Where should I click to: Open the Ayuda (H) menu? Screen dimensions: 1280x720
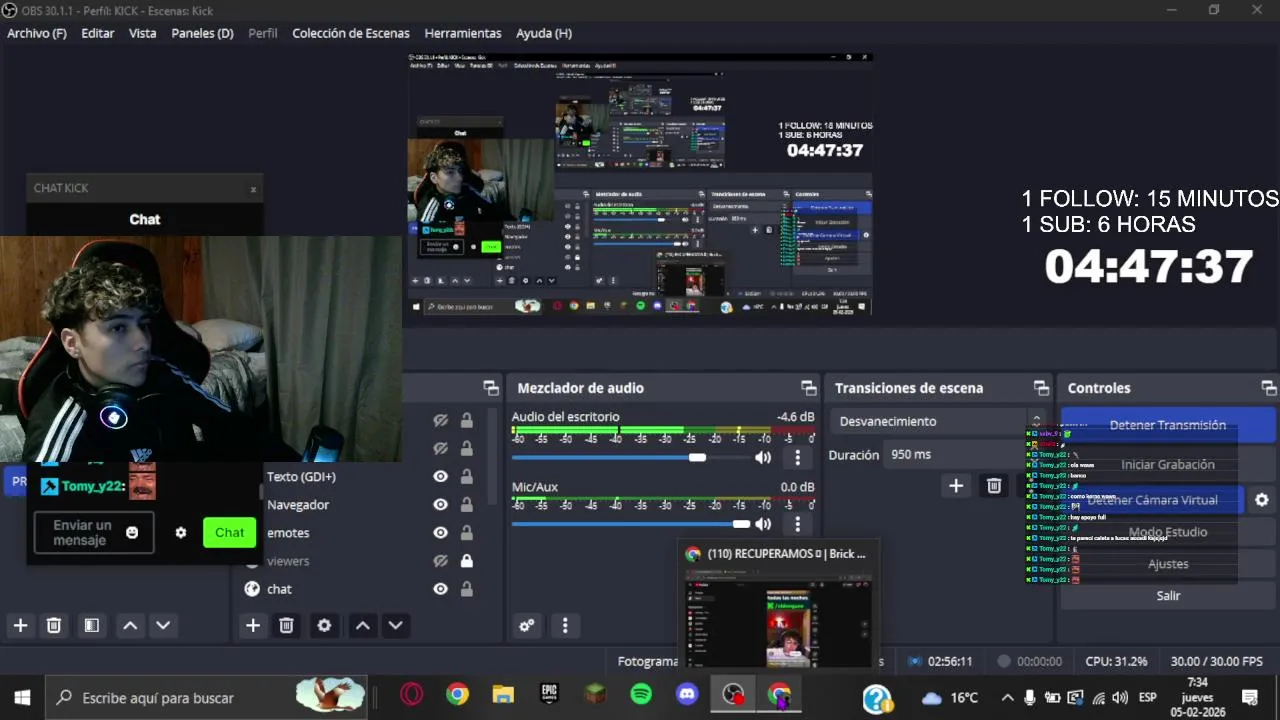[x=544, y=33]
